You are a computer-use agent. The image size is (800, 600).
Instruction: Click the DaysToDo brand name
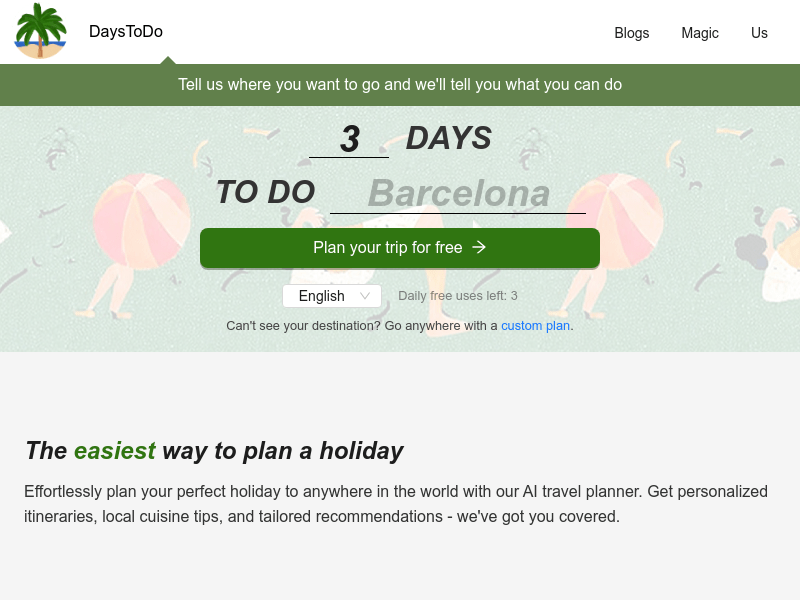[125, 31]
